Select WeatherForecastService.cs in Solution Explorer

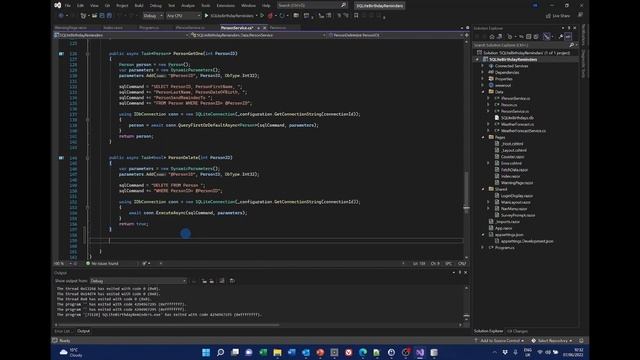pos(523,131)
